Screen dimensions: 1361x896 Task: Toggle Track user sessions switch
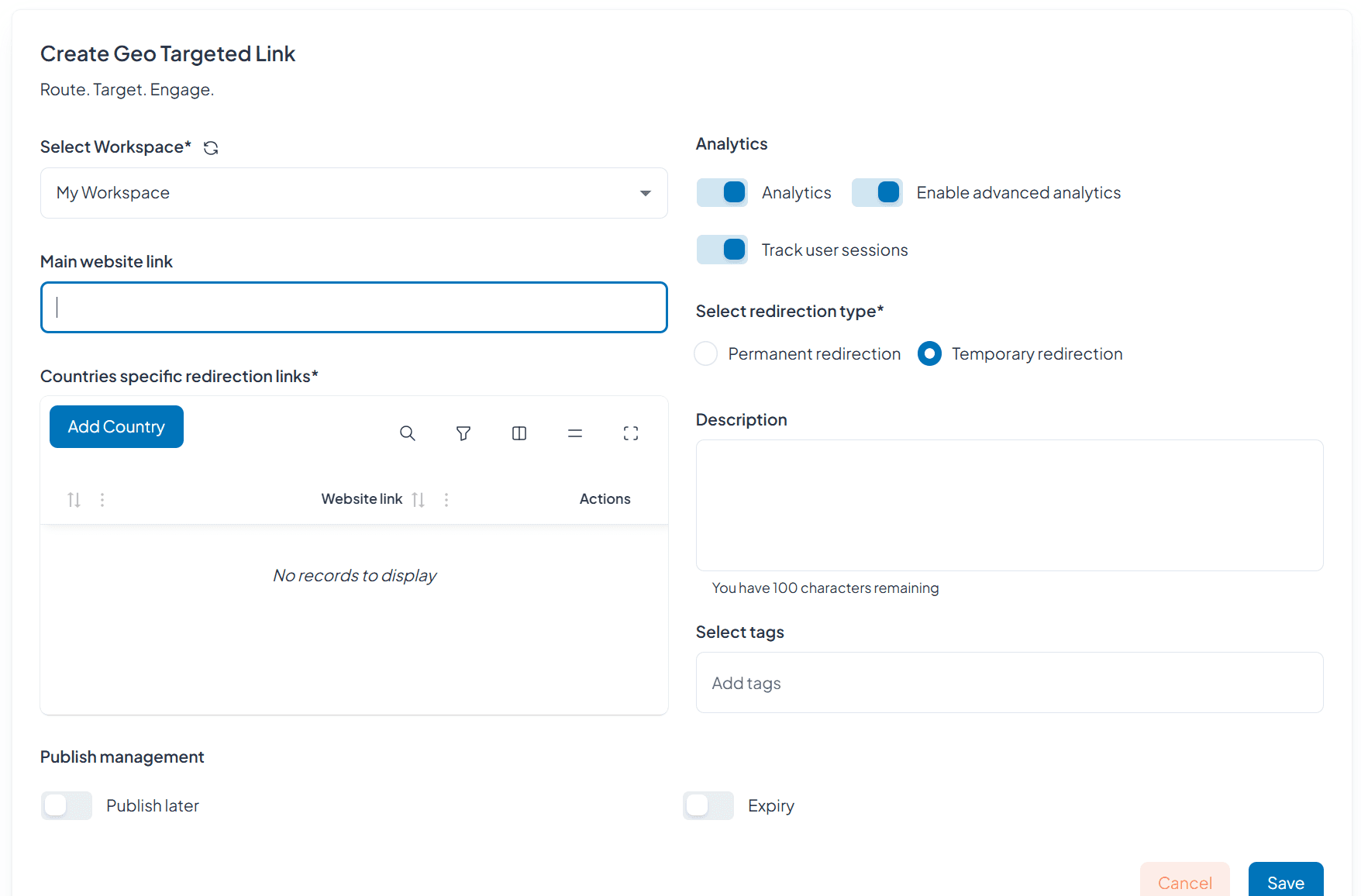click(x=722, y=250)
